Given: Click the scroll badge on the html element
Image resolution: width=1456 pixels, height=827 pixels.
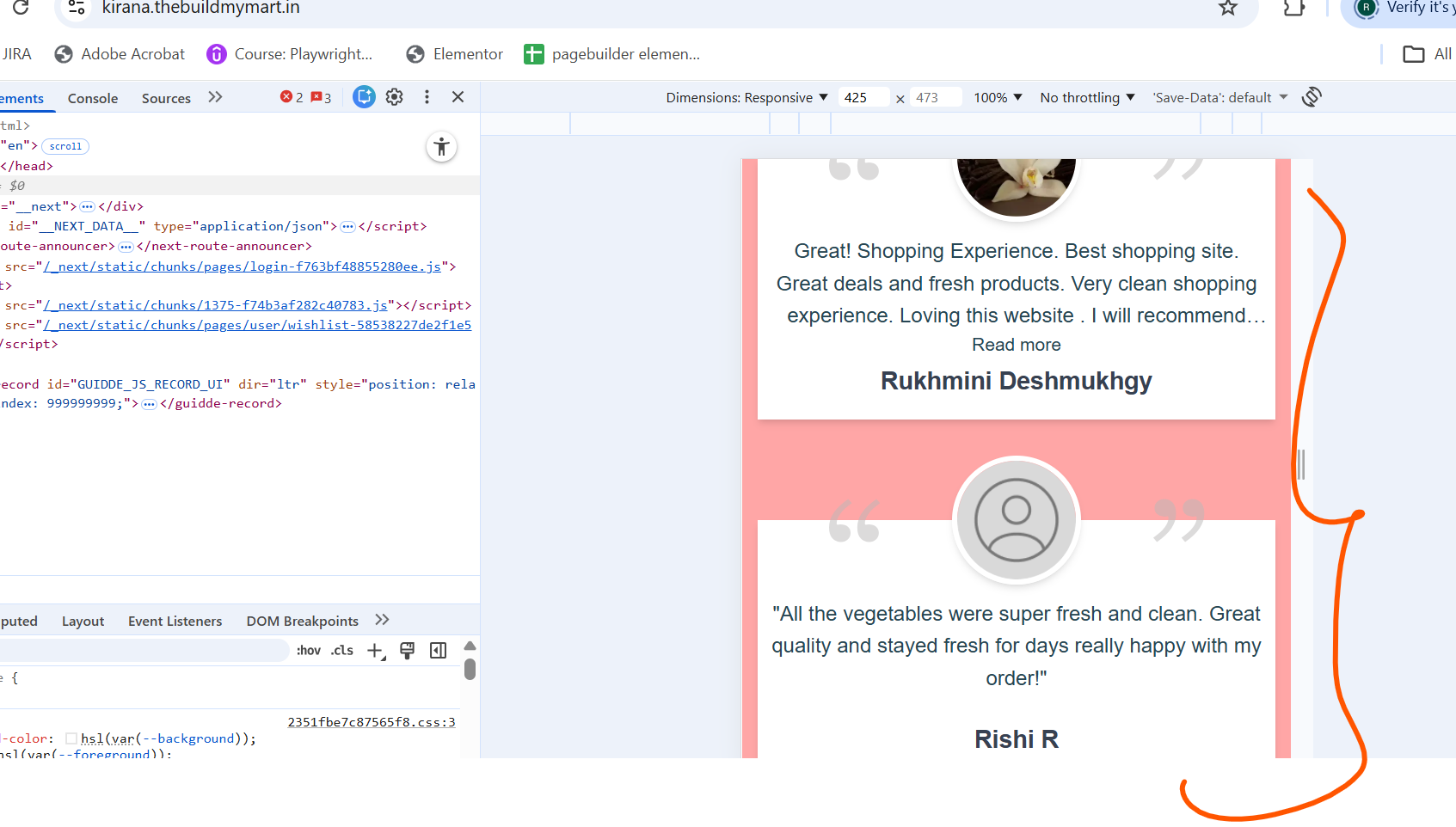Looking at the screenshot, I should (x=65, y=146).
